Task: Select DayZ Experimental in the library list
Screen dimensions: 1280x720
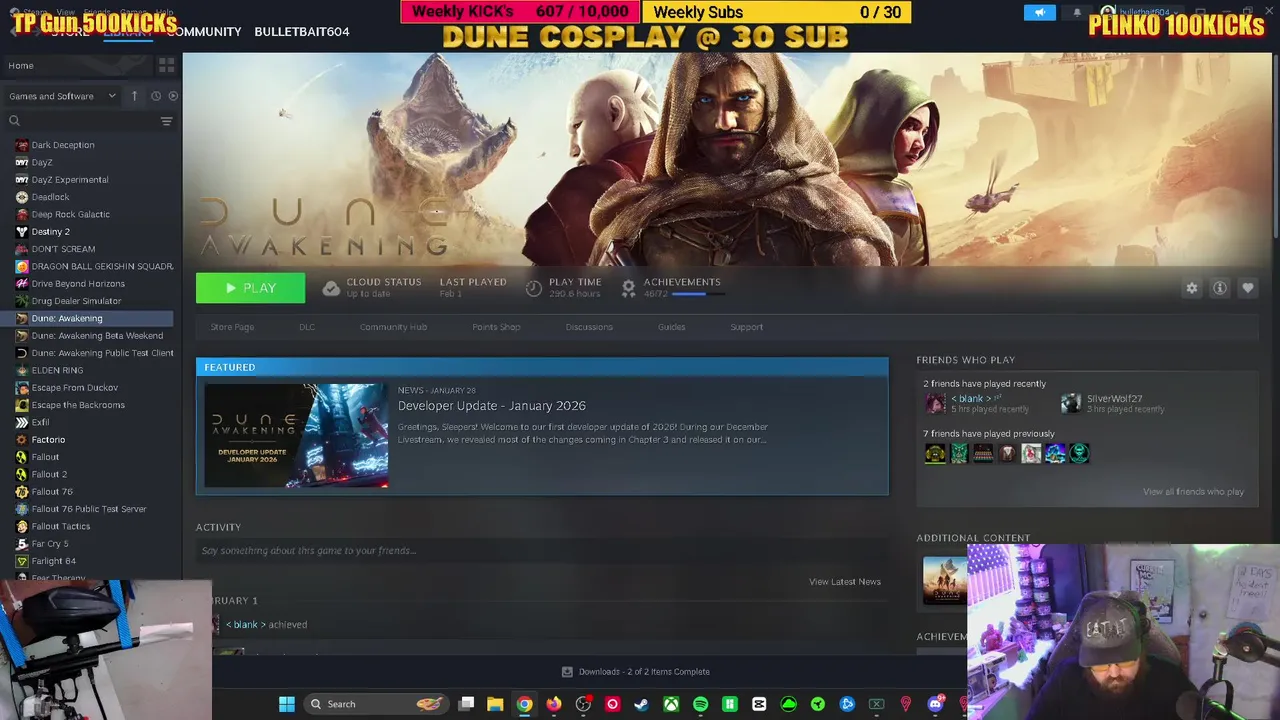Action: tap(70, 180)
